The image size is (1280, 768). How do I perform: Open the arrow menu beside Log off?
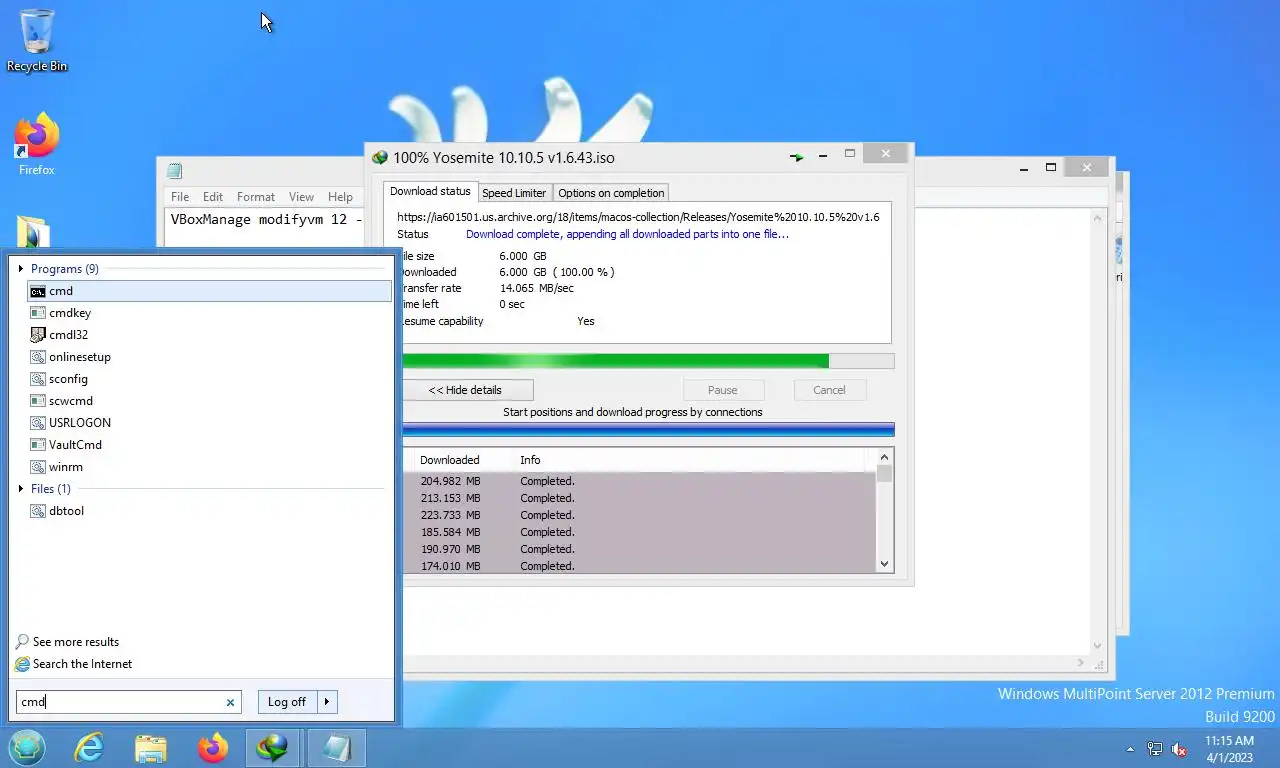327,702
